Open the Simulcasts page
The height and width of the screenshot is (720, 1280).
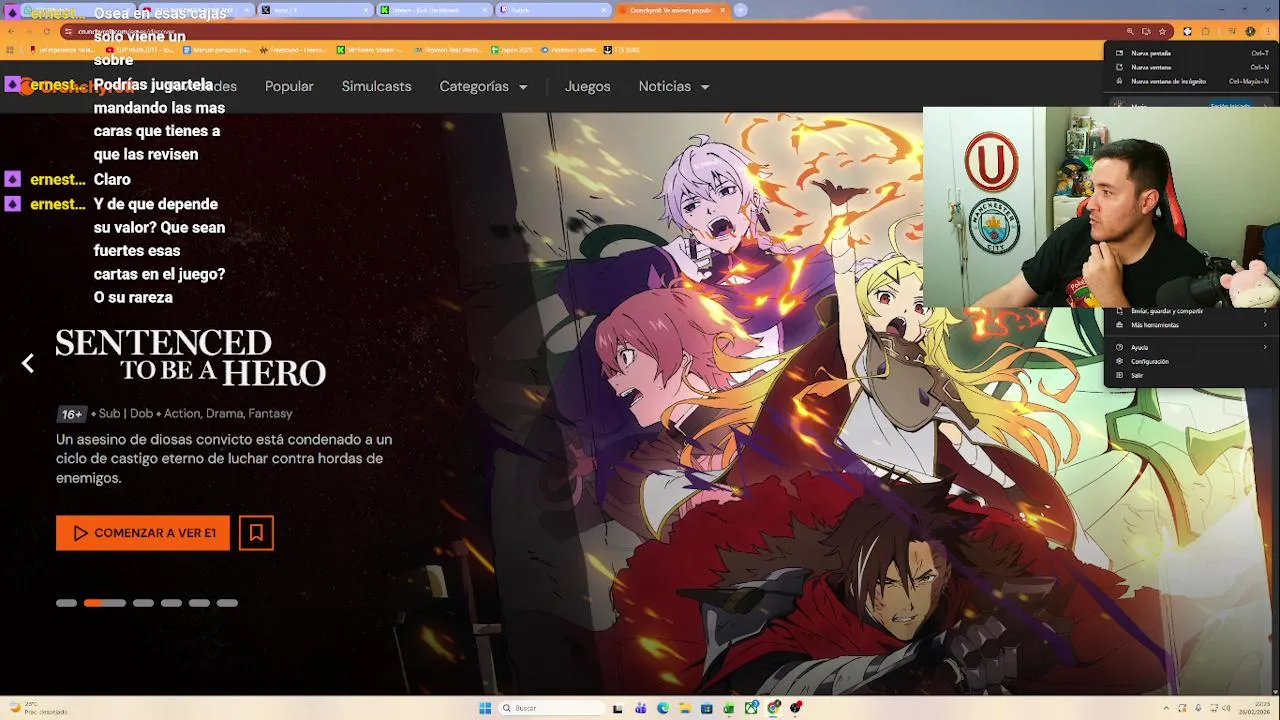pos(376,86)
